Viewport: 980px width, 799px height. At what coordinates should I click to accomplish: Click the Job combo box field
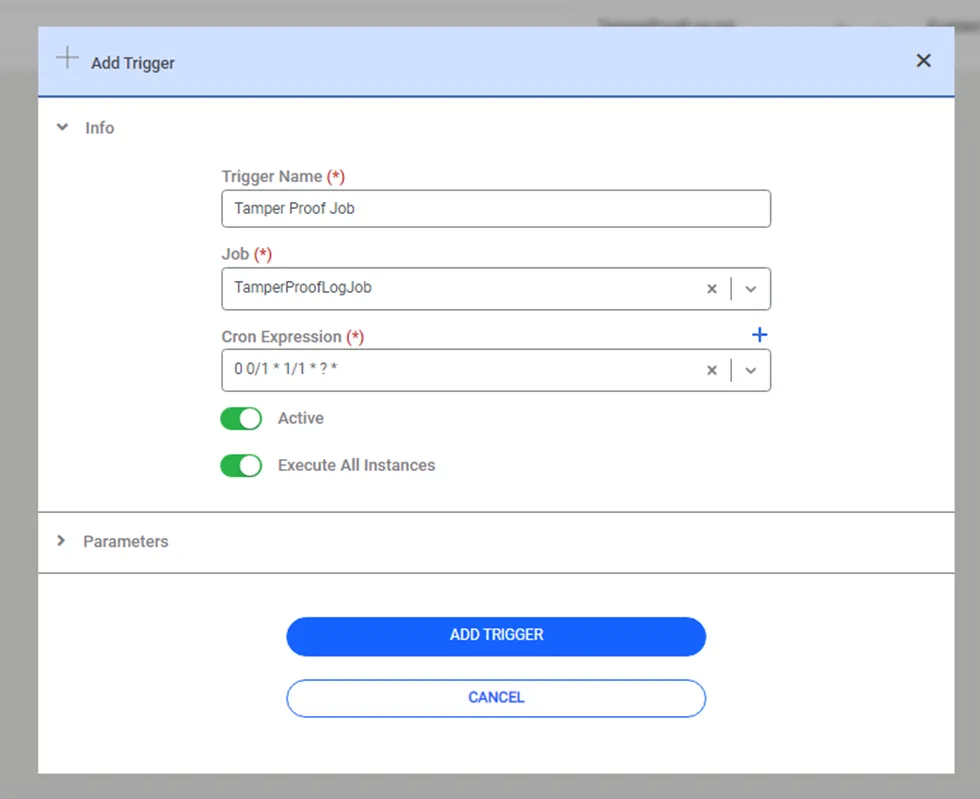(496, 289)
